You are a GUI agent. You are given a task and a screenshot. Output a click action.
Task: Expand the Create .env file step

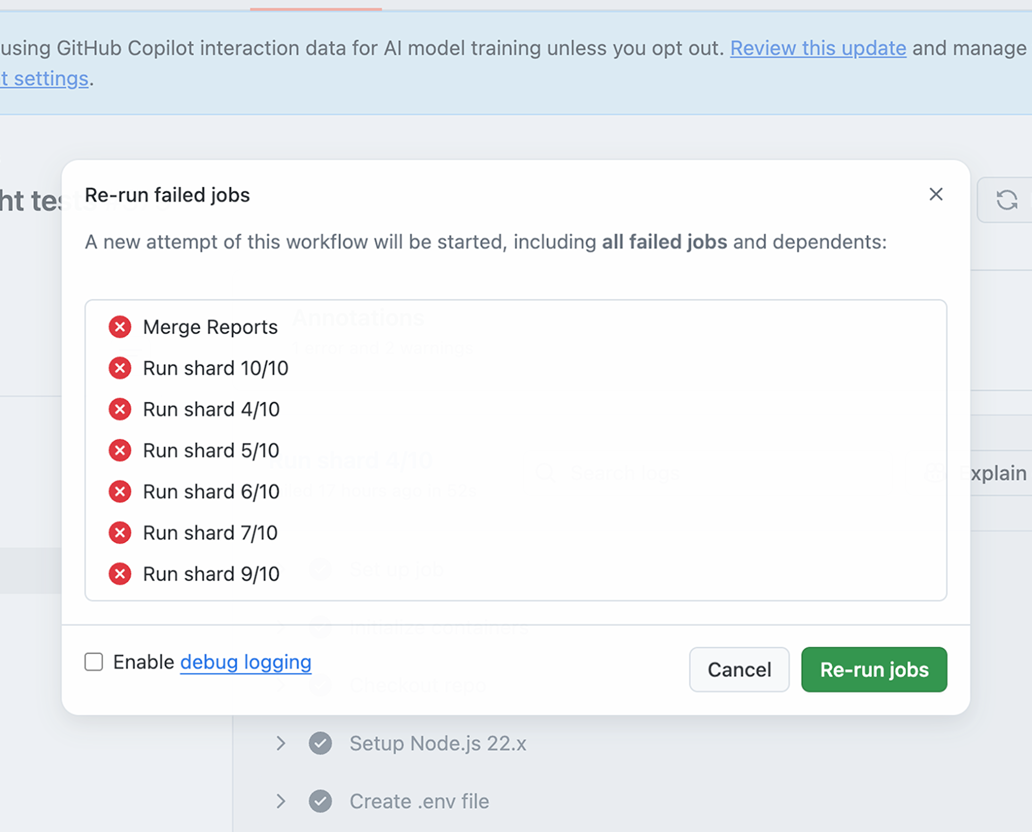pyautogui.click(x=281, y=801)
